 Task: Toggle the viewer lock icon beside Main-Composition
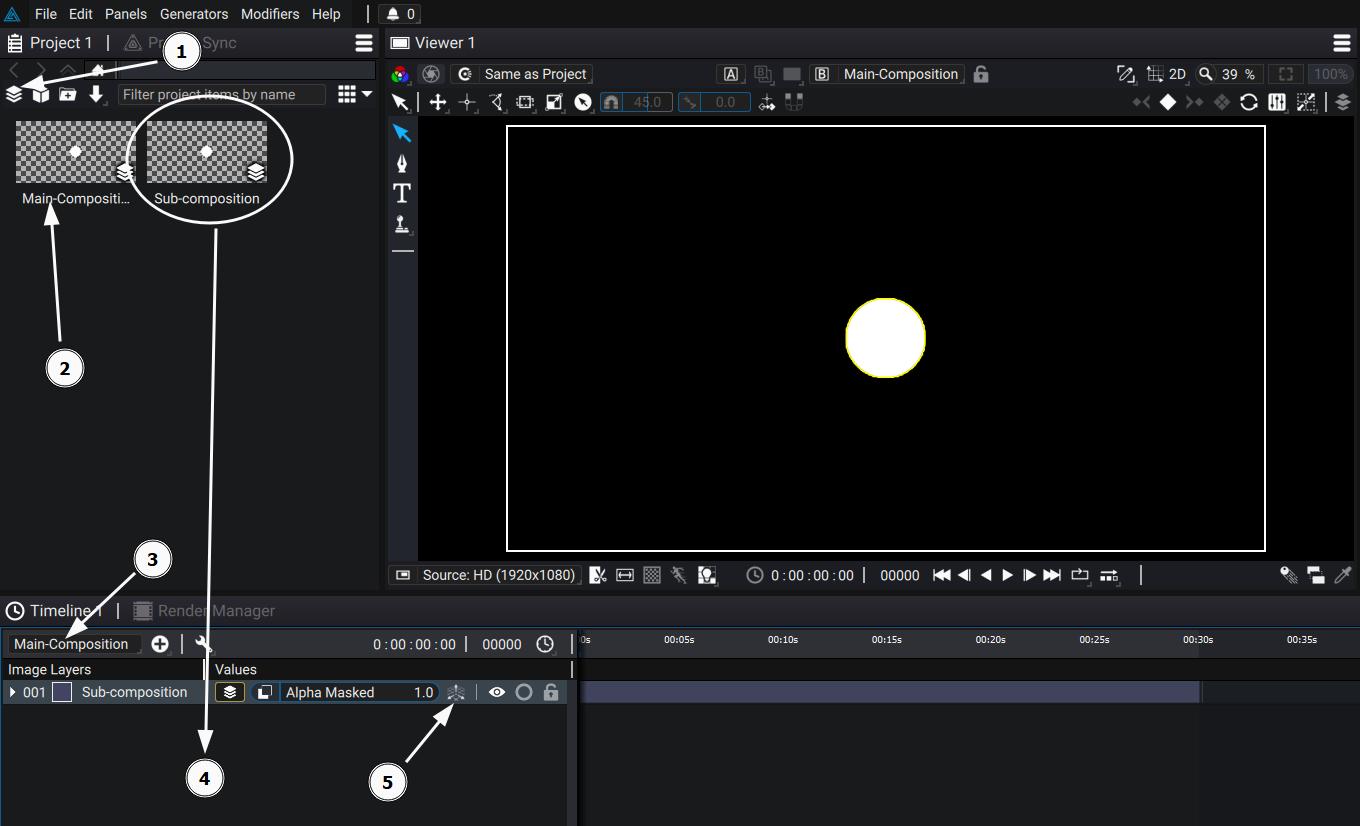point(981,74)
